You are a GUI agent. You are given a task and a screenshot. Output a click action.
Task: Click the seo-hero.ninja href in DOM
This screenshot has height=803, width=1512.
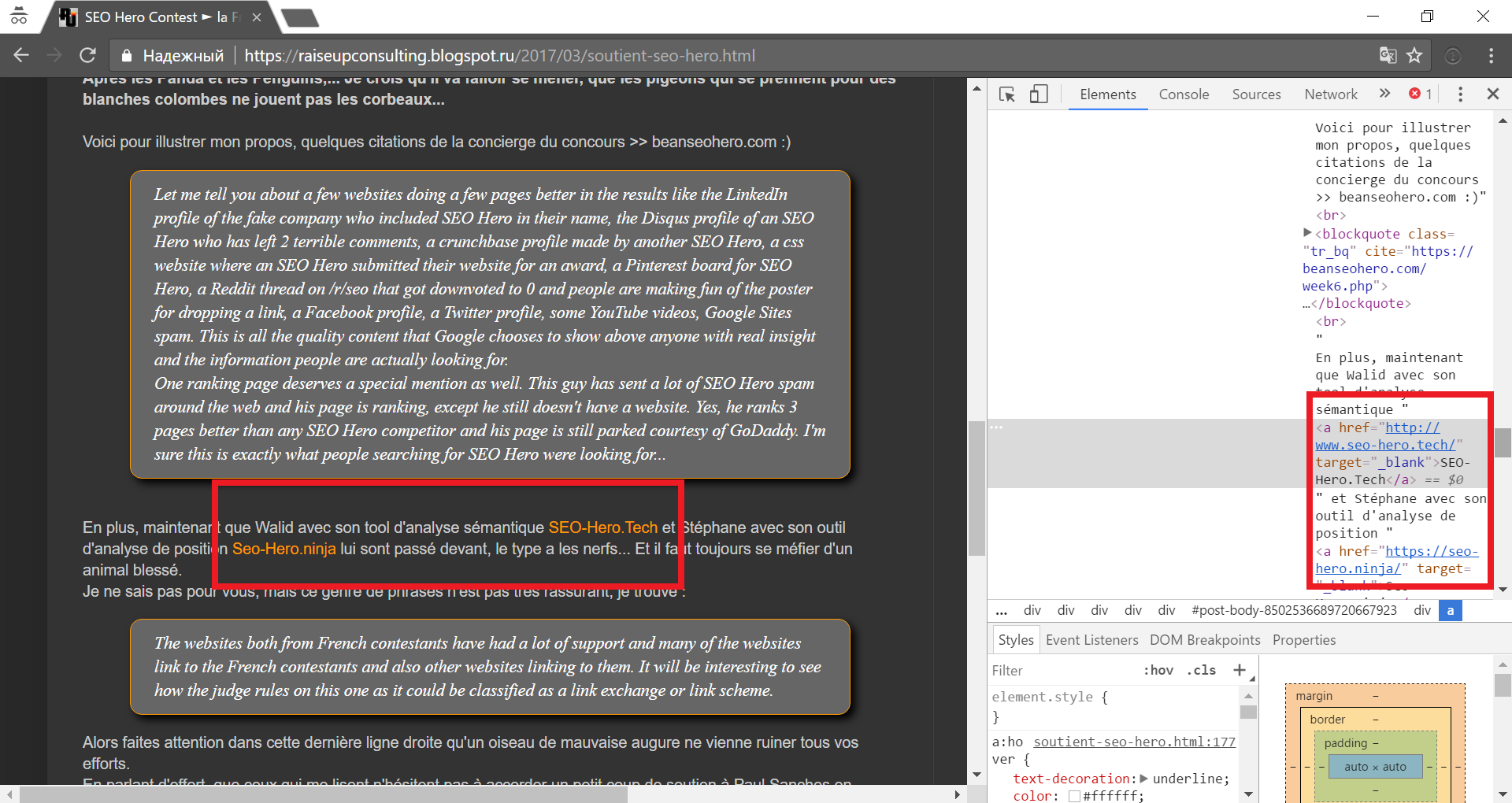(x=1397, y=560)
